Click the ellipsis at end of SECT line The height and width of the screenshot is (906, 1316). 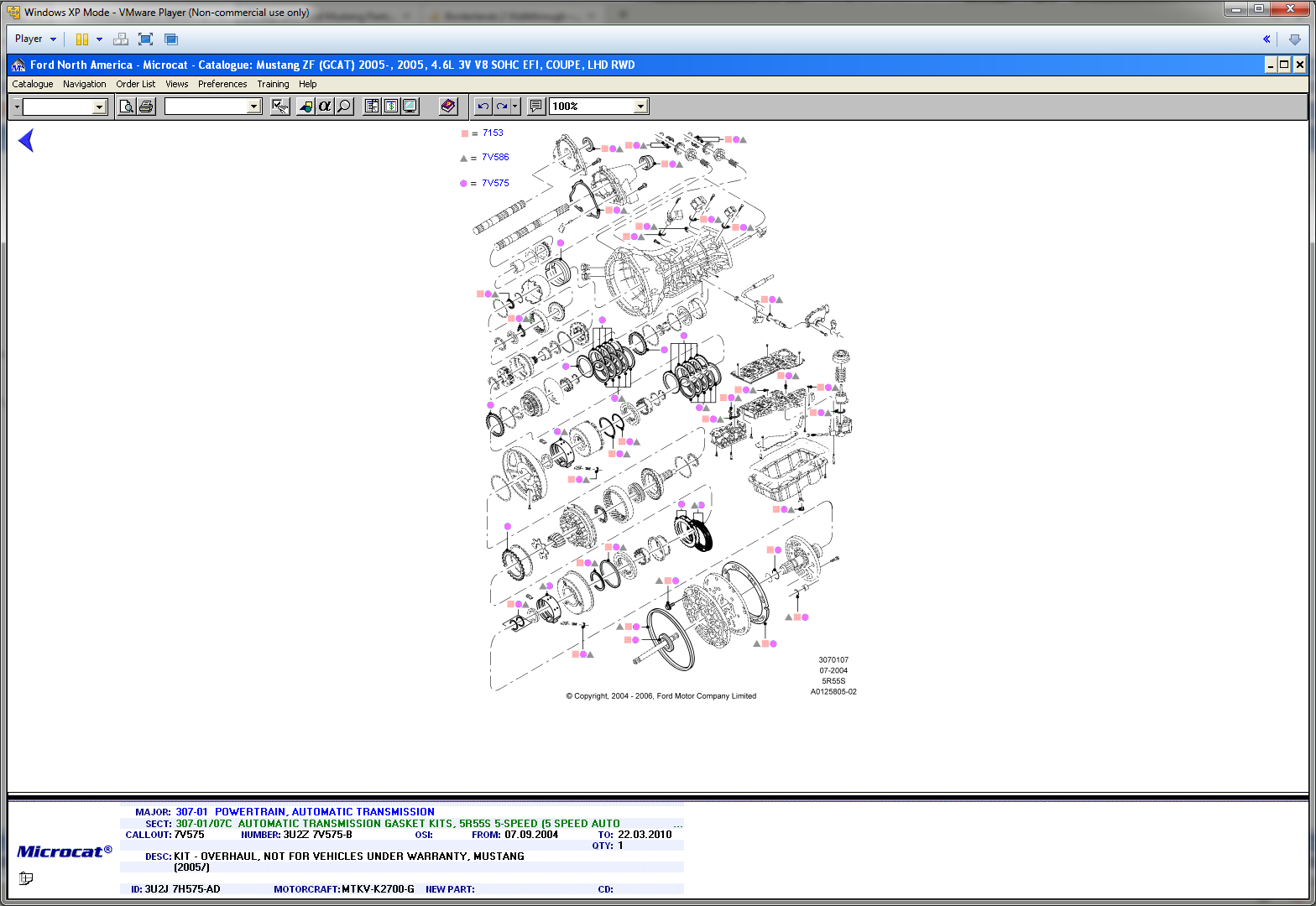point(677,825)
